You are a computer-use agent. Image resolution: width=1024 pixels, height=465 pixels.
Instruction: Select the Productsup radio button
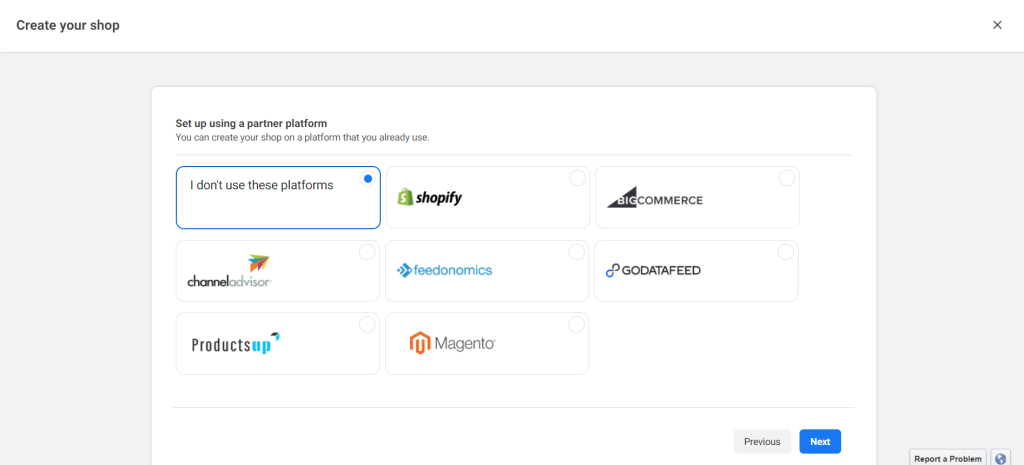click(x=367, y=325)
